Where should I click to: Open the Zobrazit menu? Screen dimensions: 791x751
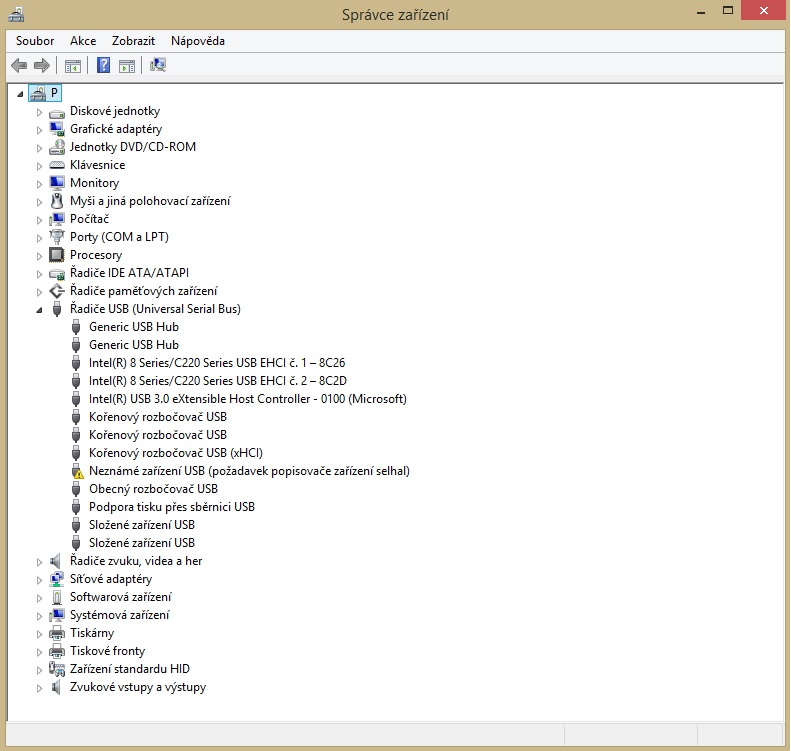(x=133, y=41)
